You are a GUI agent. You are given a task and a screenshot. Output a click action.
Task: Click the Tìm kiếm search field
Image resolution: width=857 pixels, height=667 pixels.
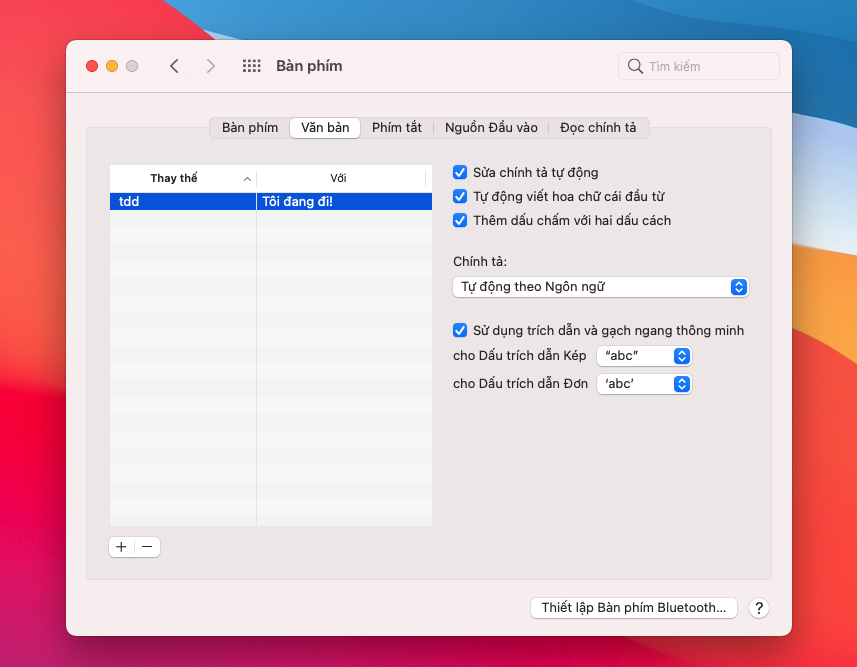point(698,66)
